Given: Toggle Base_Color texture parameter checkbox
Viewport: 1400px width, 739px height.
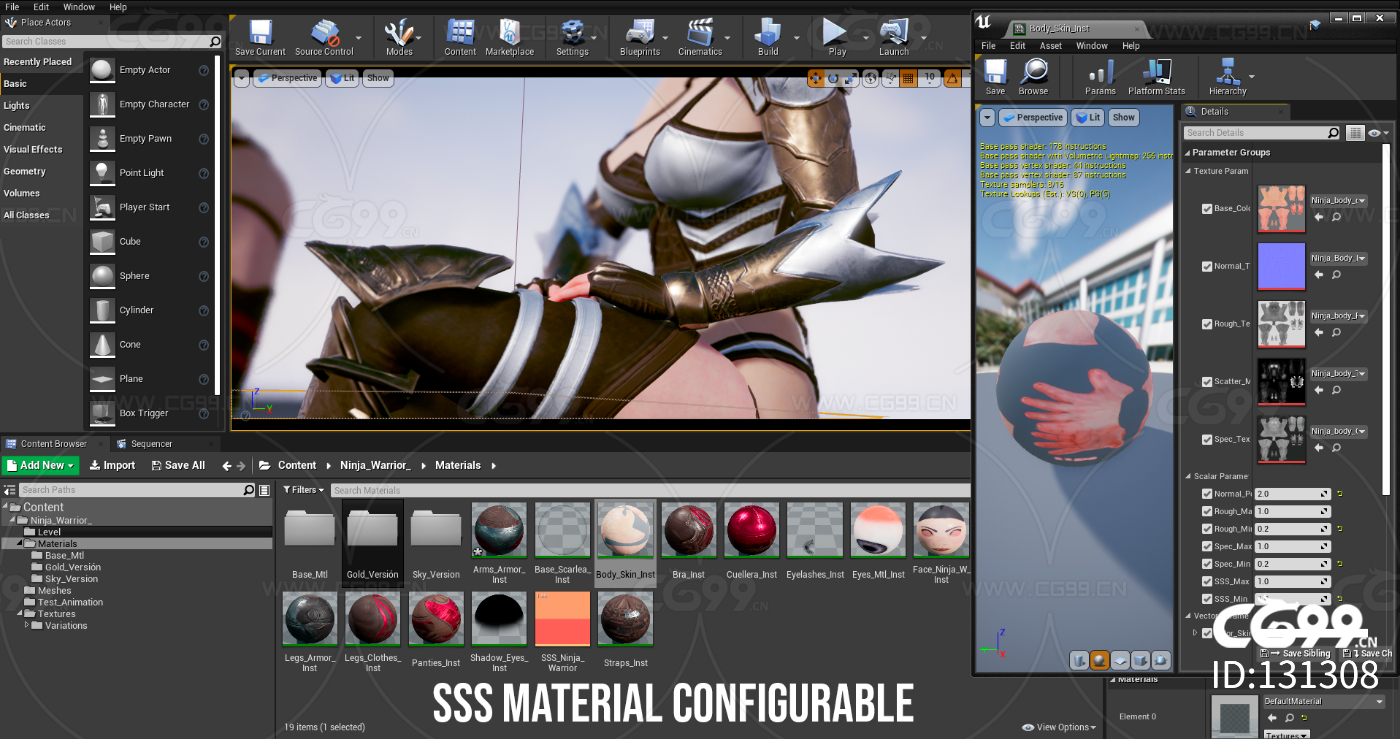Looking at the screenshot, I should coord(1207,208).
